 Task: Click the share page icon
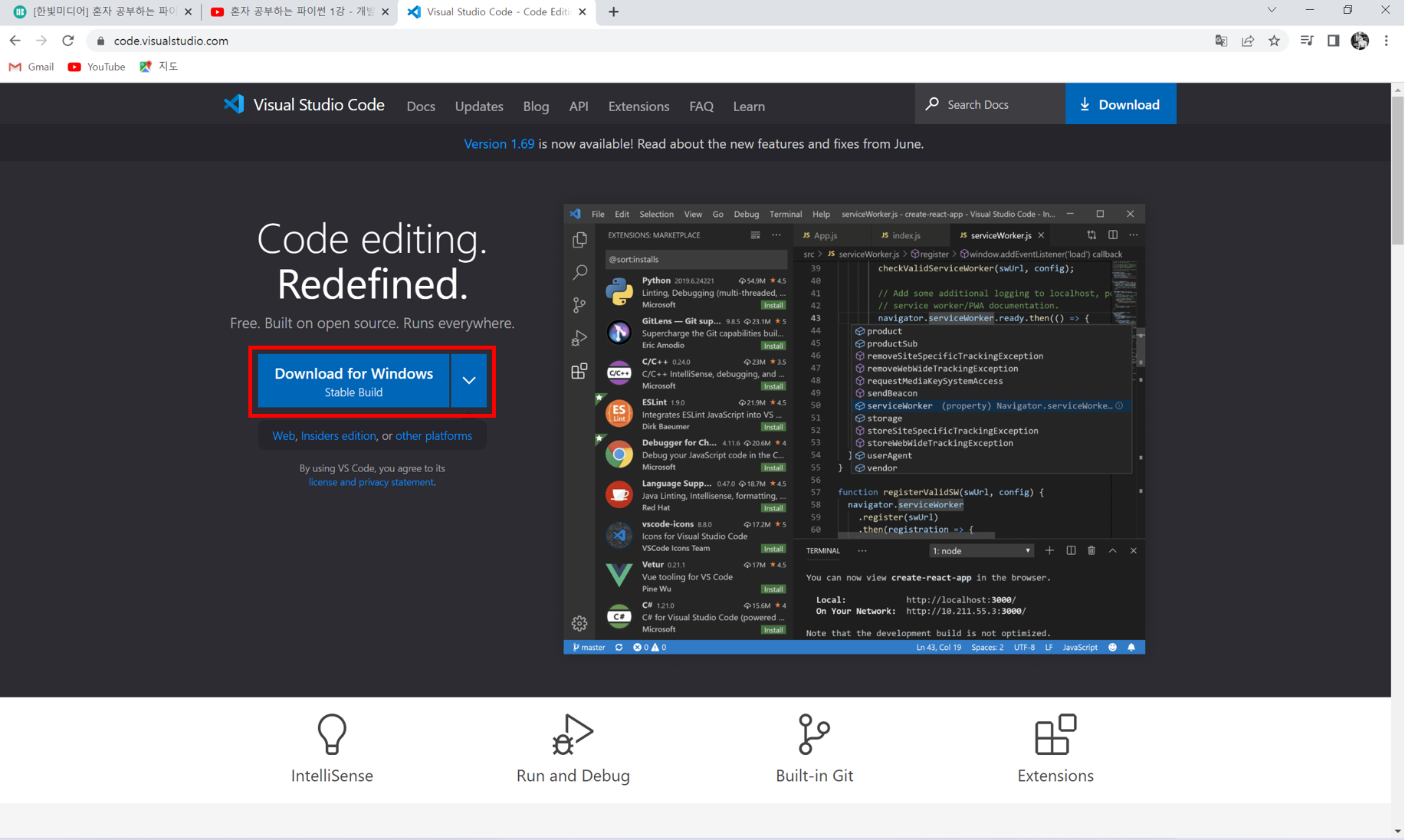click(x=1248, y=41)
